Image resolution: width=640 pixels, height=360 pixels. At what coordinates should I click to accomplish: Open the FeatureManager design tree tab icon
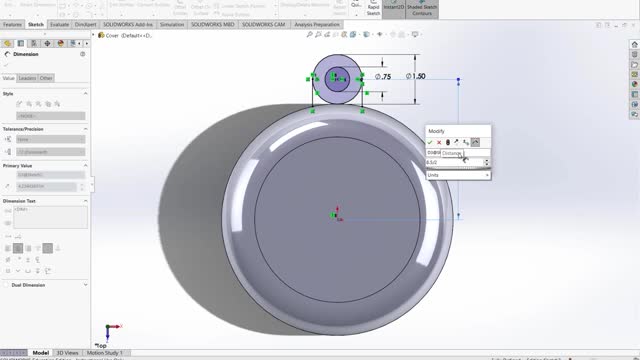click(x=7, y=43)
